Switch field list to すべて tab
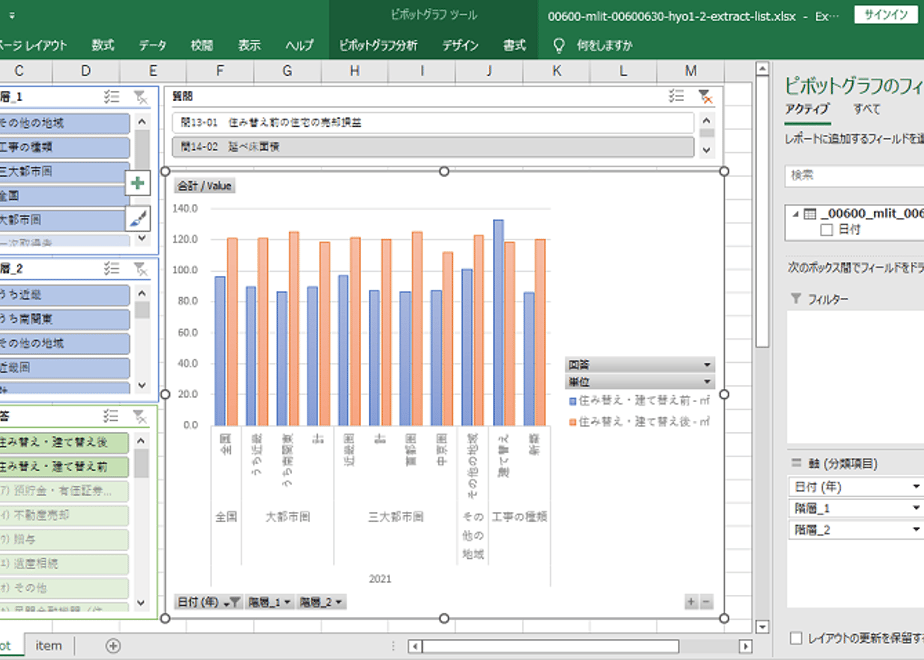 867,109
